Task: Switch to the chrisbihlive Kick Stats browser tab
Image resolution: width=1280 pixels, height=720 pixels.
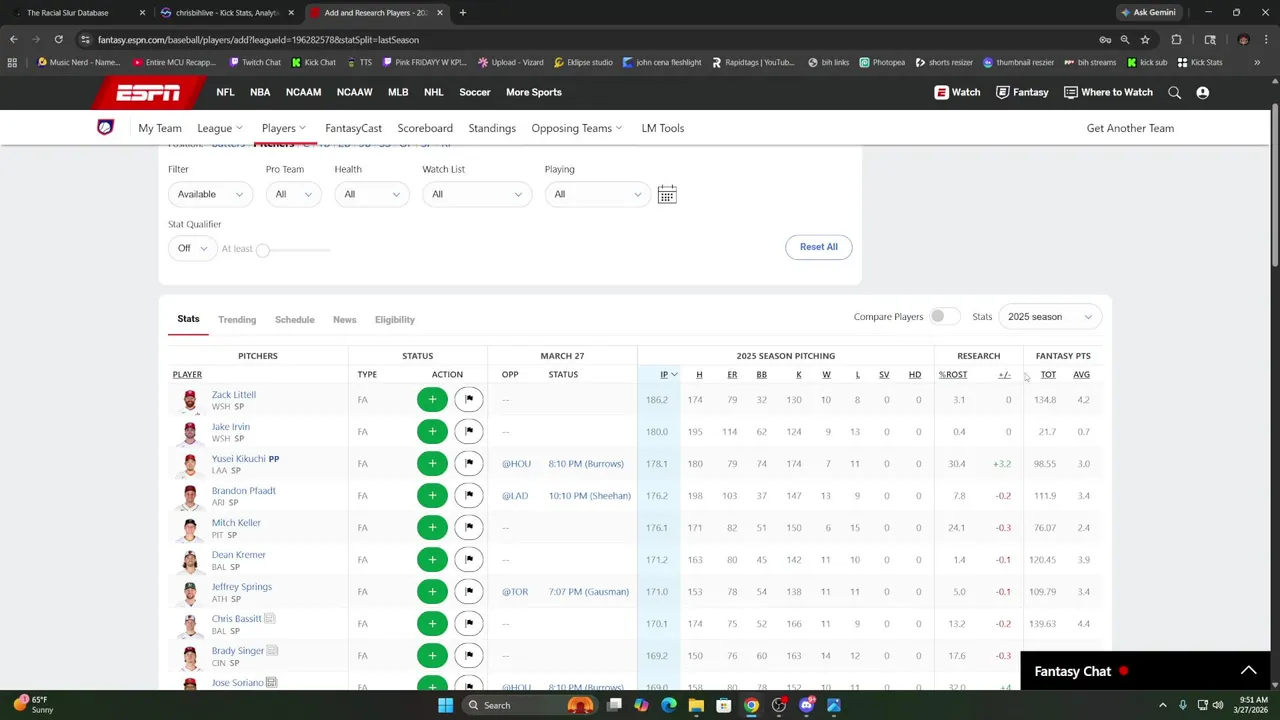Action: [x=228, y=13]
